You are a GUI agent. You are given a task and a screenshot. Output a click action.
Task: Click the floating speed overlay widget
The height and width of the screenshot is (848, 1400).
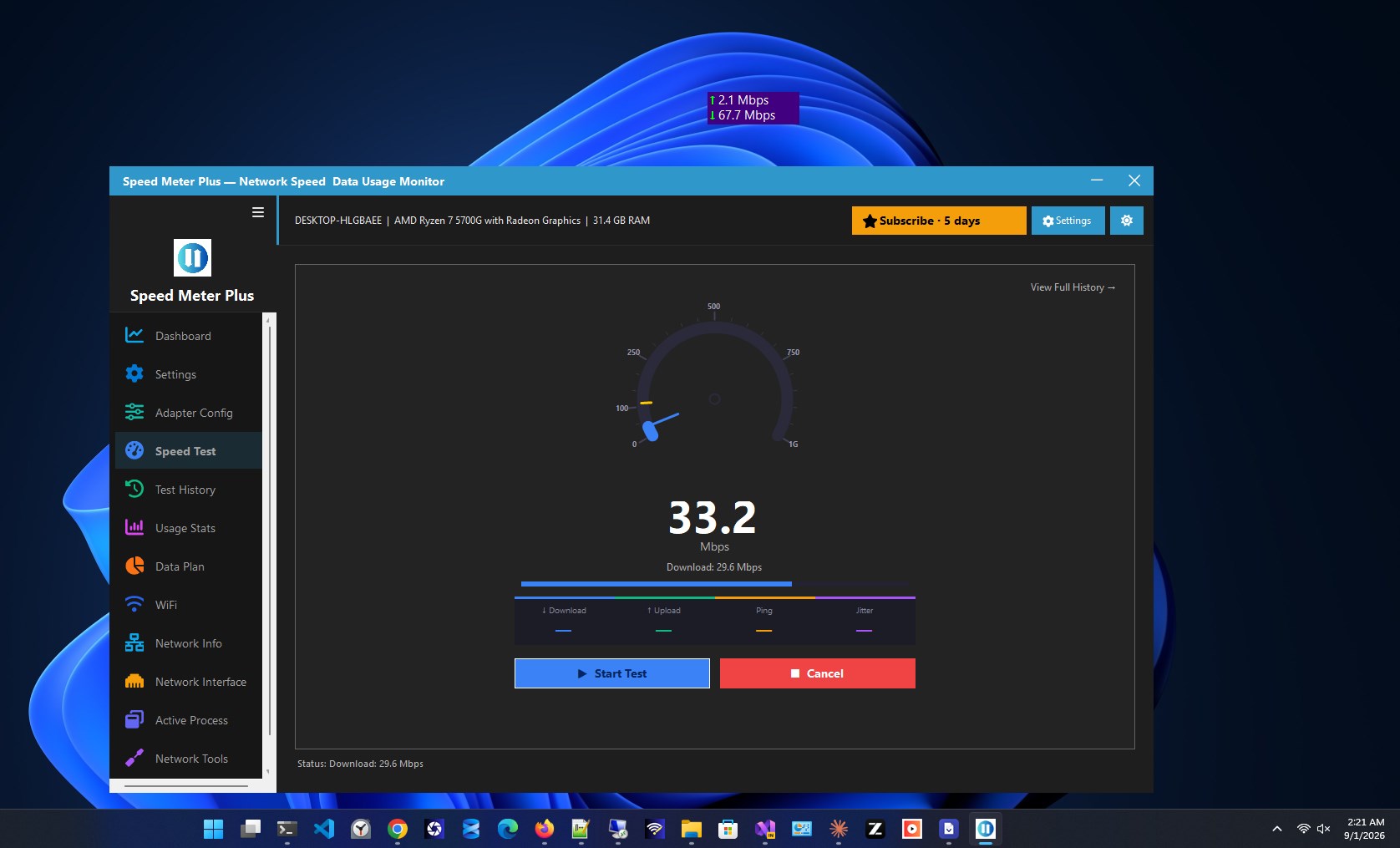[753, 108]
